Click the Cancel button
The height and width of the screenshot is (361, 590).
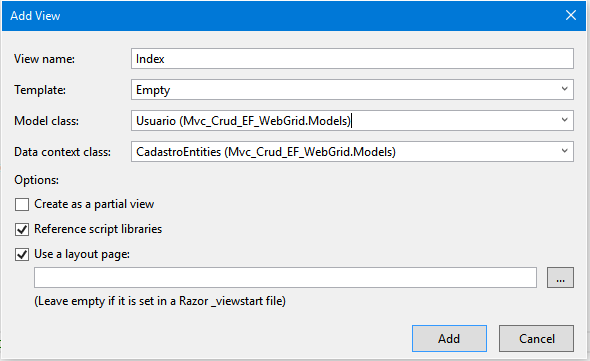click(537, 339)
